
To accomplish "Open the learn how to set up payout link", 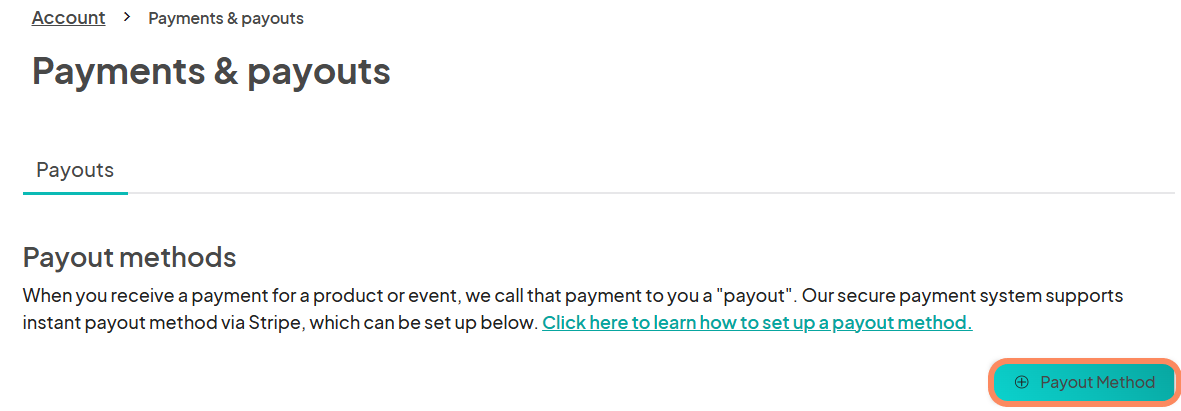I will (757, 324).
